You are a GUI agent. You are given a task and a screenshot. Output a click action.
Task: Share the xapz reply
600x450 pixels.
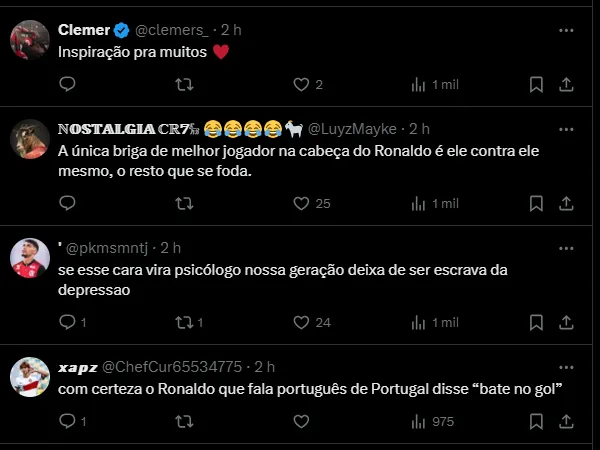(566, 422)
